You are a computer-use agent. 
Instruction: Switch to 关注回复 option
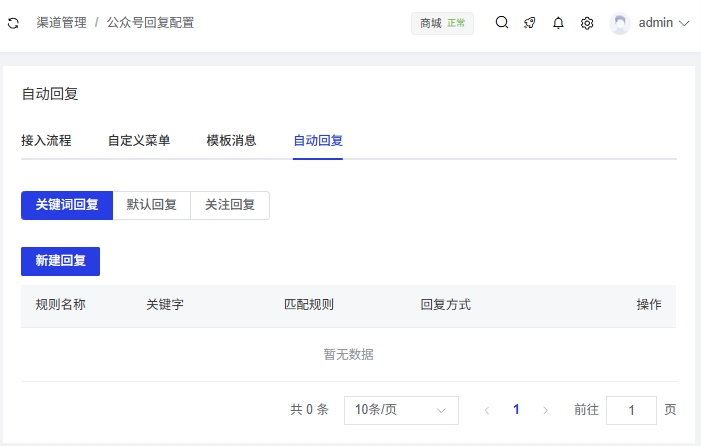tap(230, 205)
